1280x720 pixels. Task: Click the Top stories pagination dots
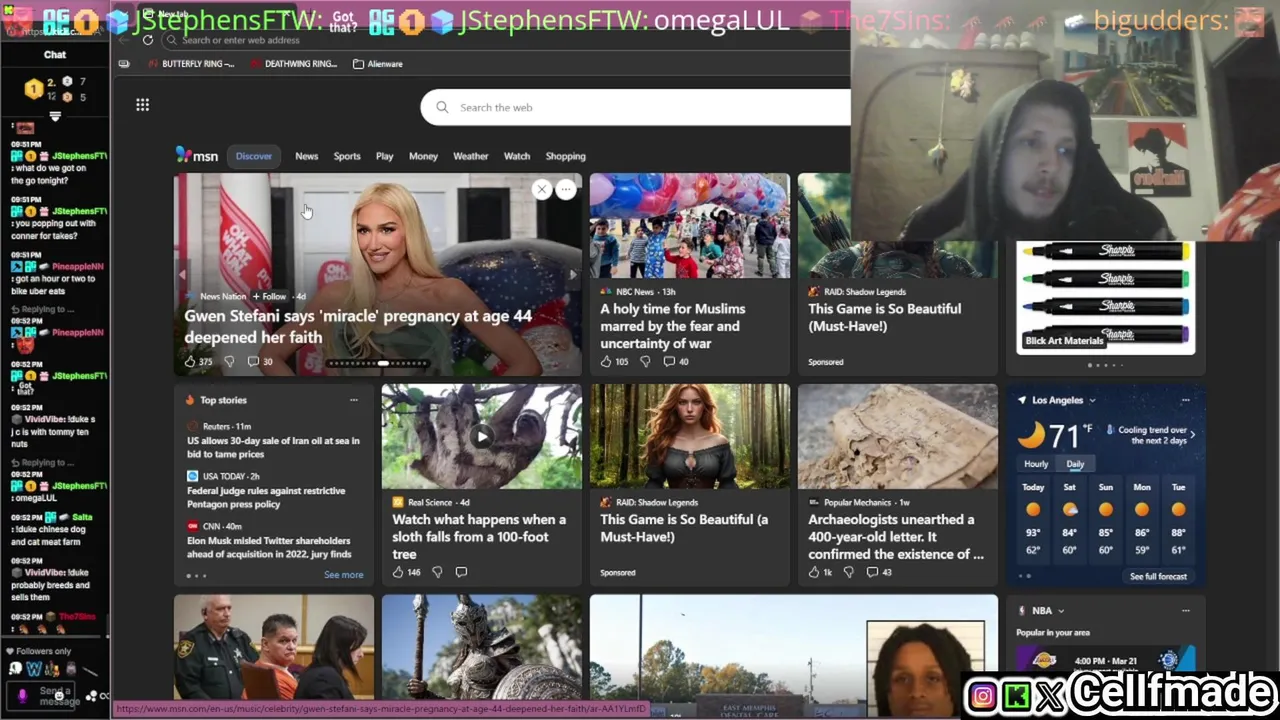(x=197, y=576)
